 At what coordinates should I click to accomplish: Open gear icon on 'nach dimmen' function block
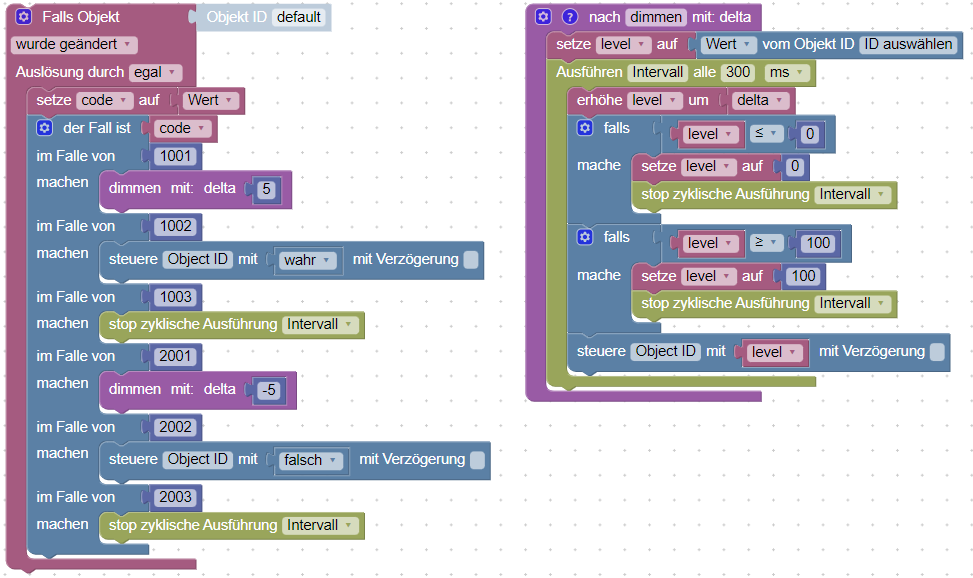[x=543, y=17]
